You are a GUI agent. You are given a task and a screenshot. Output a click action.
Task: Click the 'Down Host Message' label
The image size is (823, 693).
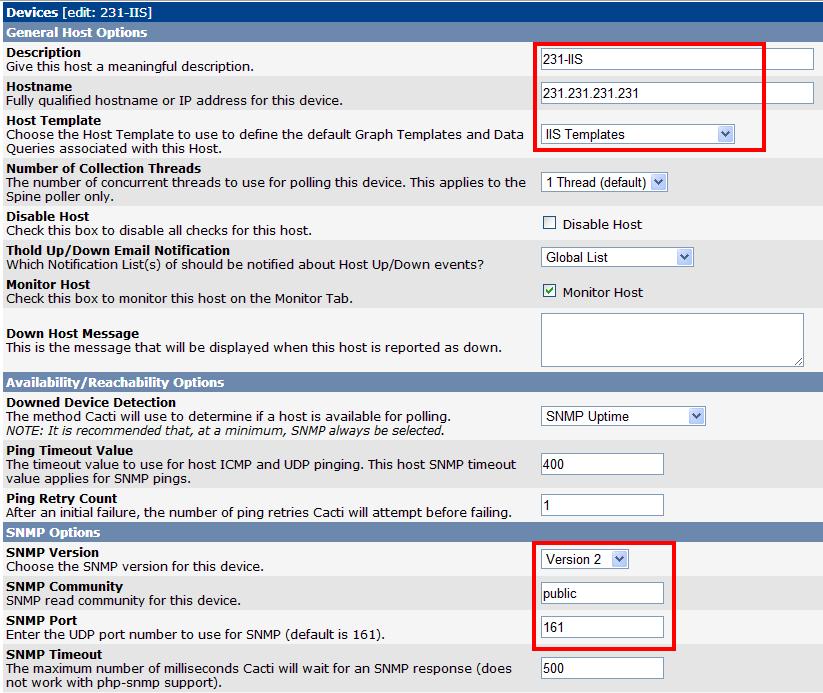pyautogui.click(x=72, y=333)
